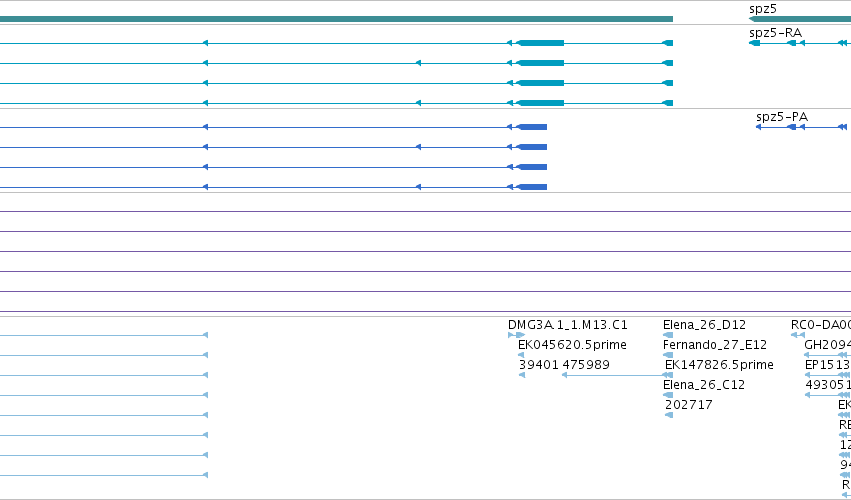Click the Fernando_27_E12 EST label

[x=715, y=345]
